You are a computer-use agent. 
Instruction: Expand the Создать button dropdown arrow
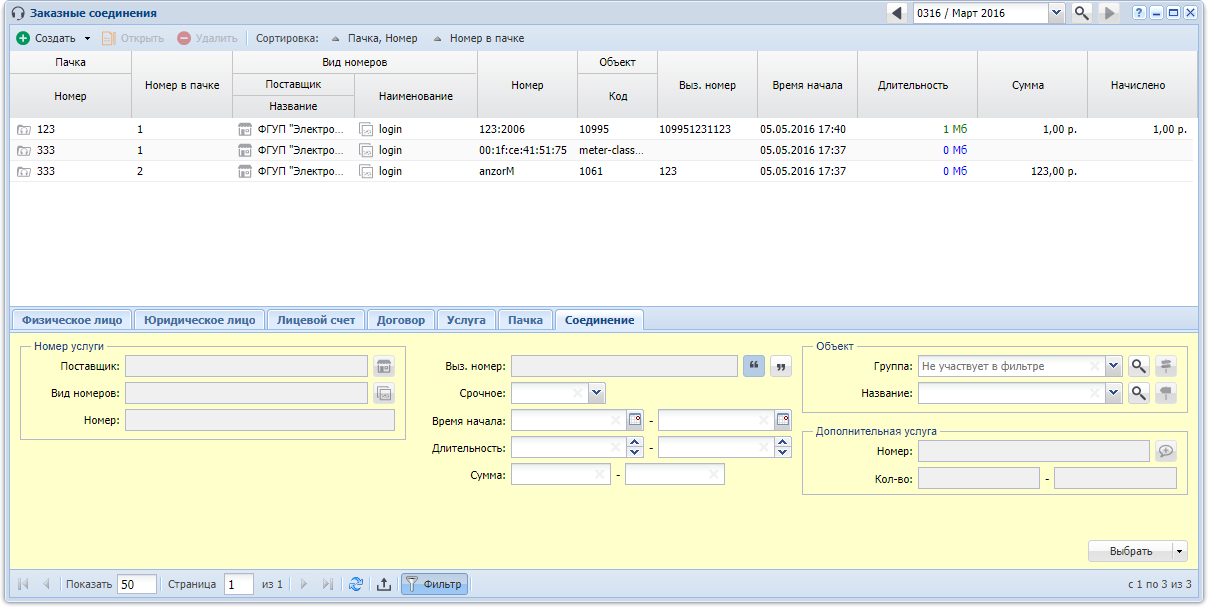coord(87,39)
